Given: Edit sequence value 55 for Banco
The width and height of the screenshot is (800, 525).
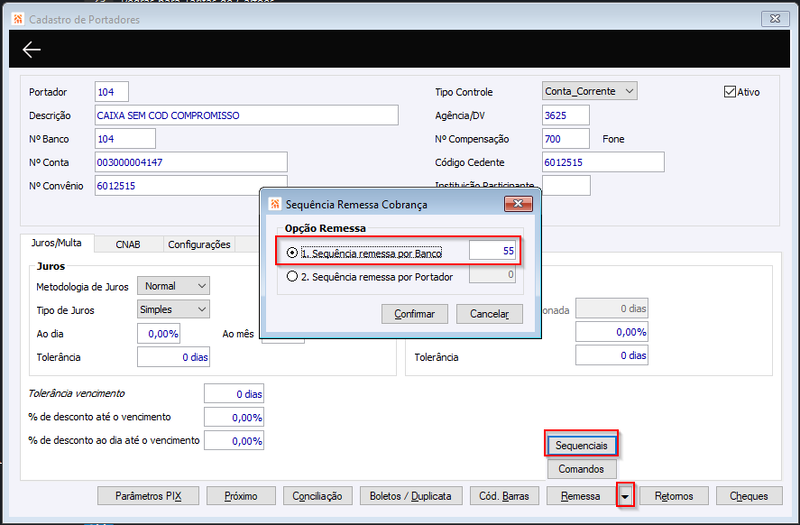Looking at the screenshot, I should 492,251.
